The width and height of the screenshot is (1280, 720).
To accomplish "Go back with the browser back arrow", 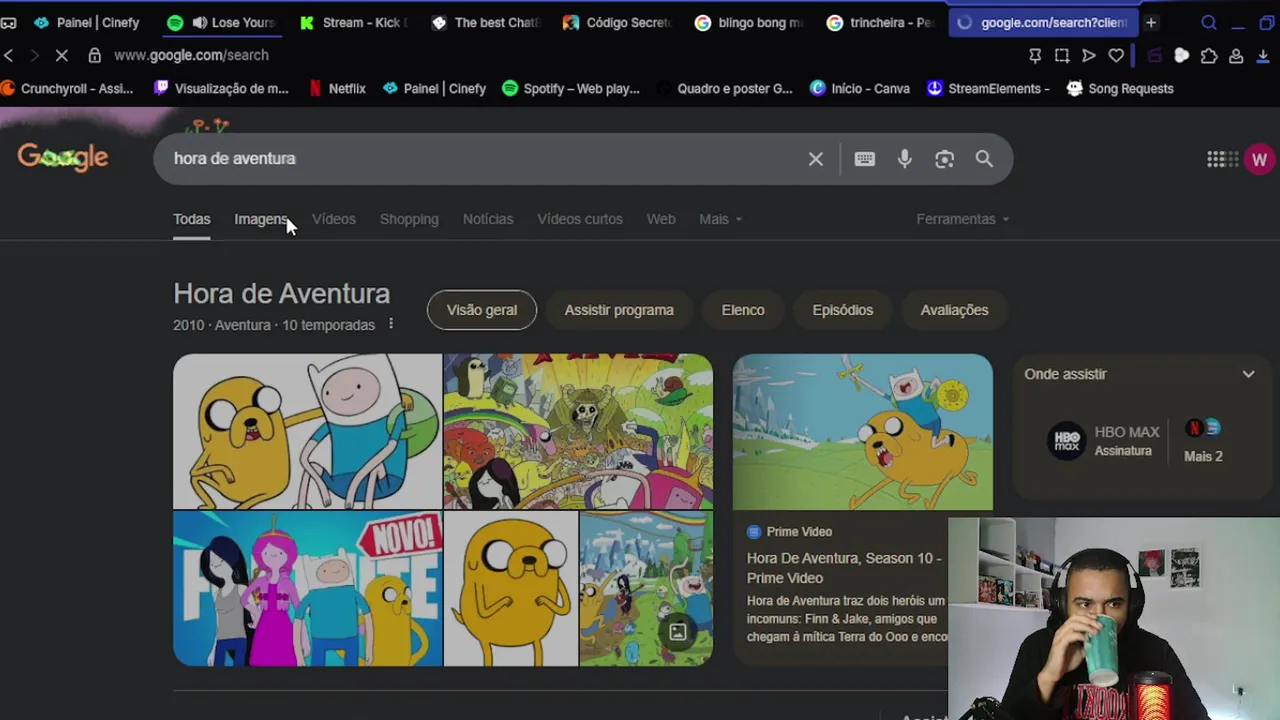I will (9, 55).
